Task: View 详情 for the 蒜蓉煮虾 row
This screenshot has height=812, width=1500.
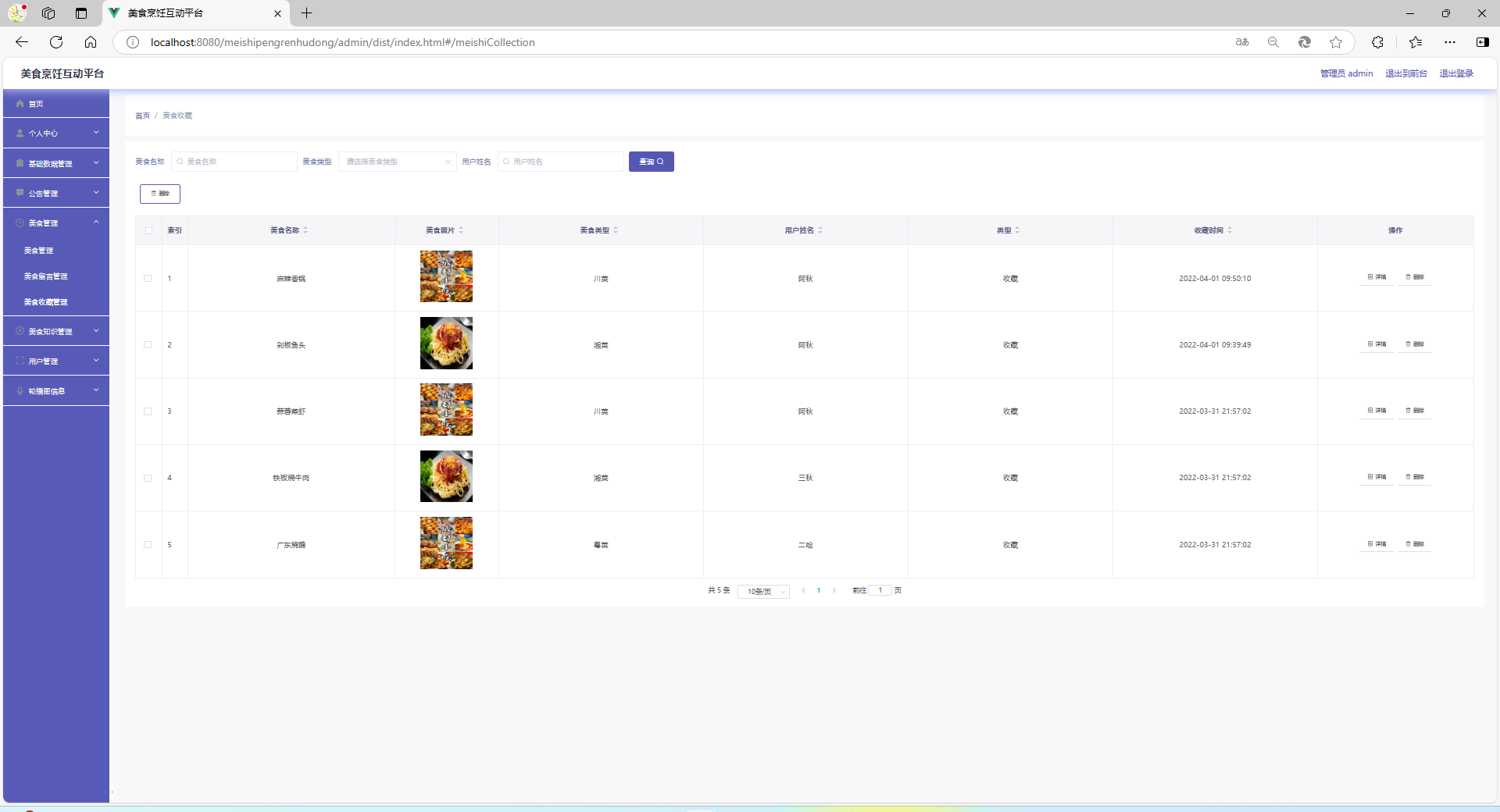Action: click(1377, 411)
